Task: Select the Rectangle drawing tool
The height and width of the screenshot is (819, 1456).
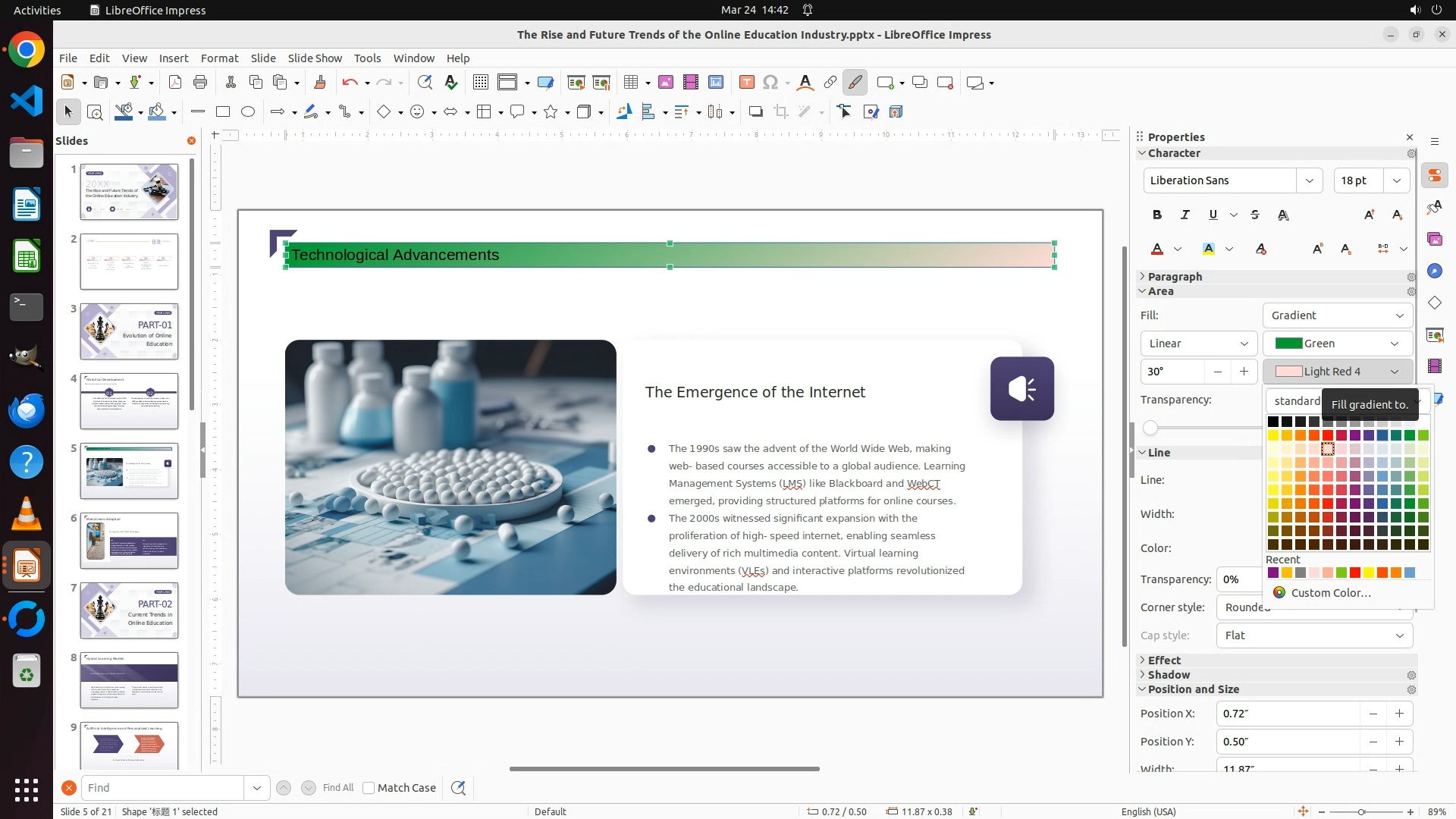Action: coord(222,112)
